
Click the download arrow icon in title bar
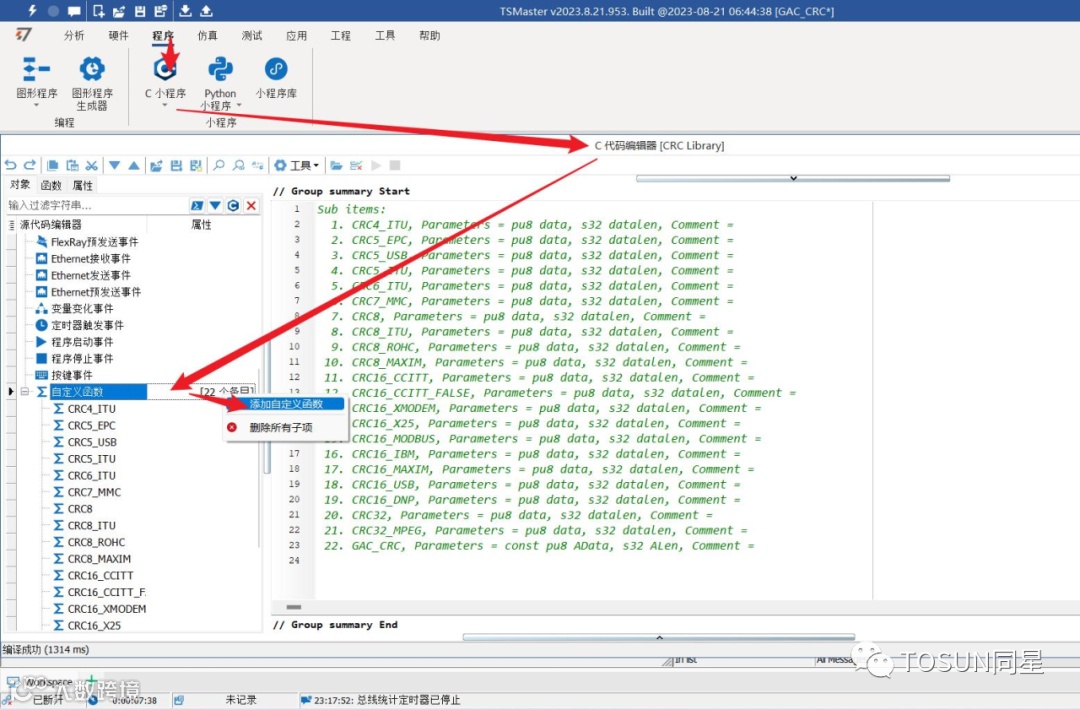(185, 11)
